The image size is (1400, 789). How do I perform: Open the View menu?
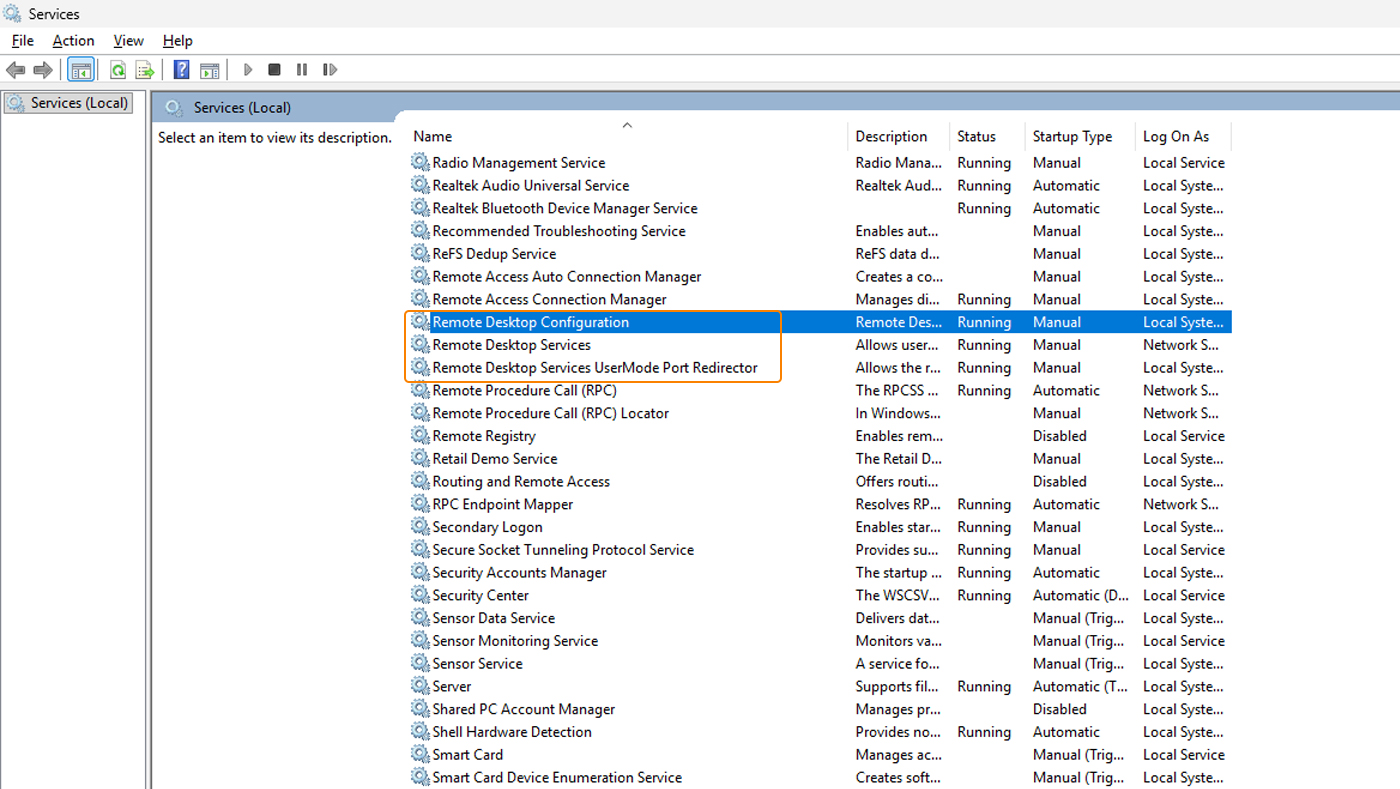[128, 41]
